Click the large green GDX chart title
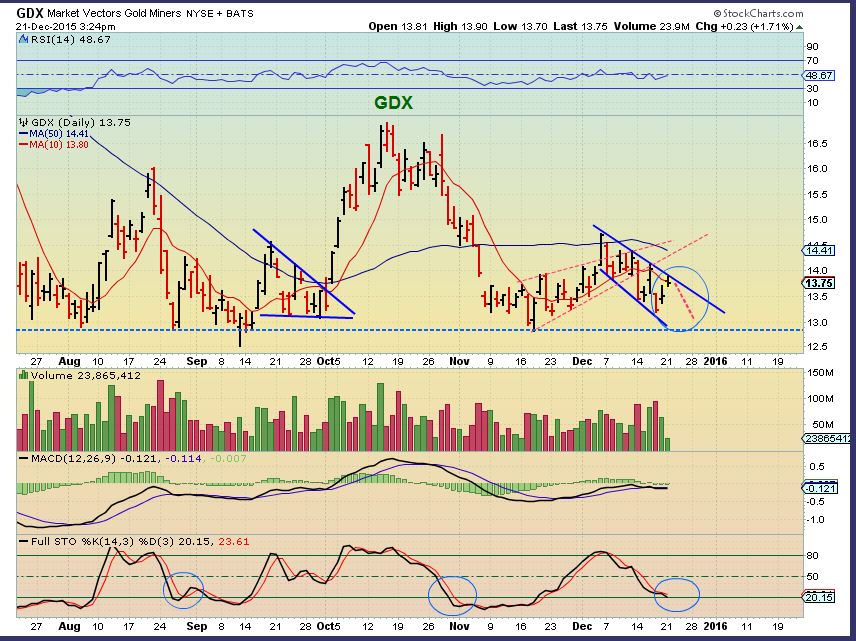This screenshot has height=641, width=856. pyautogui.click(x=393, y=103)
